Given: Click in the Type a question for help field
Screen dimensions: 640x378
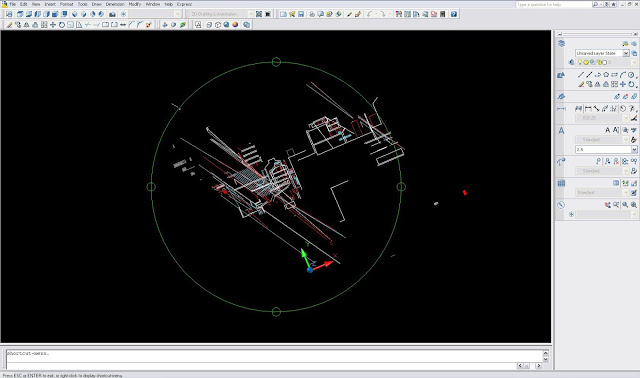Looking at the screenshot, I should pyautogui.click(x=553, y=4).
